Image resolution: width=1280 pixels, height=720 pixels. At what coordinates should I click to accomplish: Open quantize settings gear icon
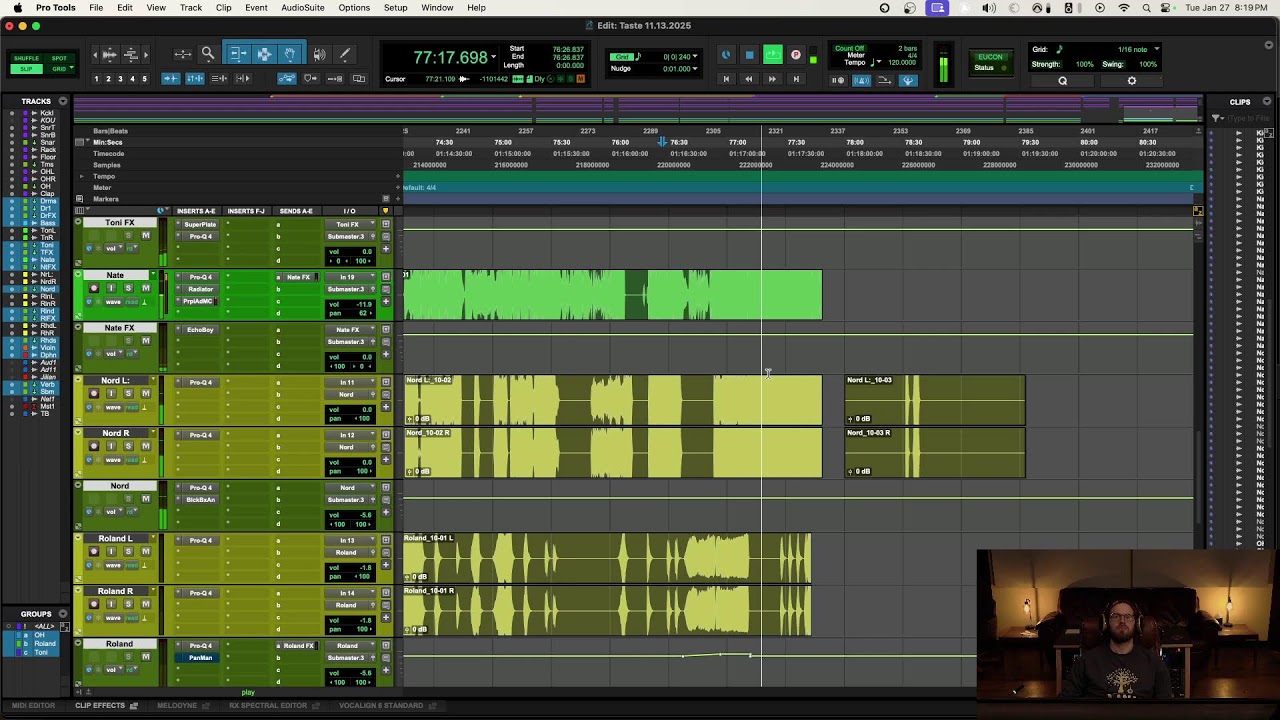coord(1132,81)
